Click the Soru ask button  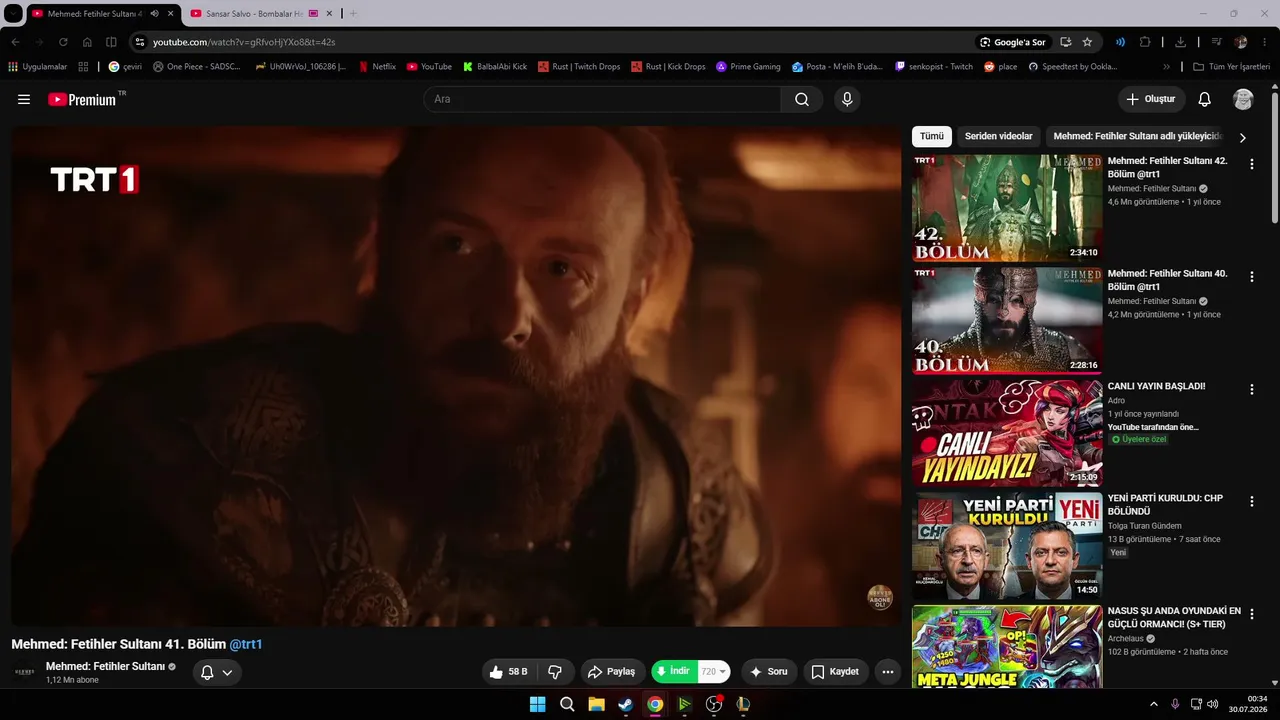(769, 672)
